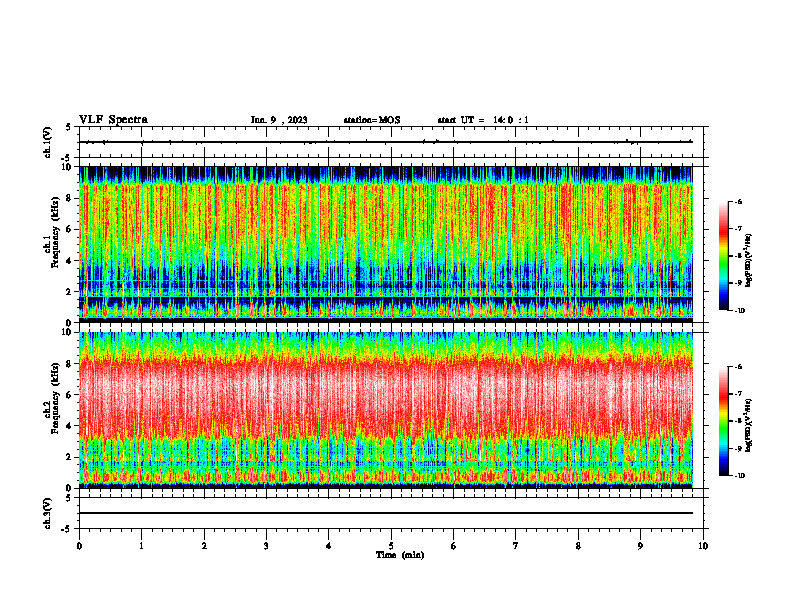Click the "-6" label on ch.1 color bar
Image resolution: width=792 pixels, height=612 pixels.
(x=739, y=201)
